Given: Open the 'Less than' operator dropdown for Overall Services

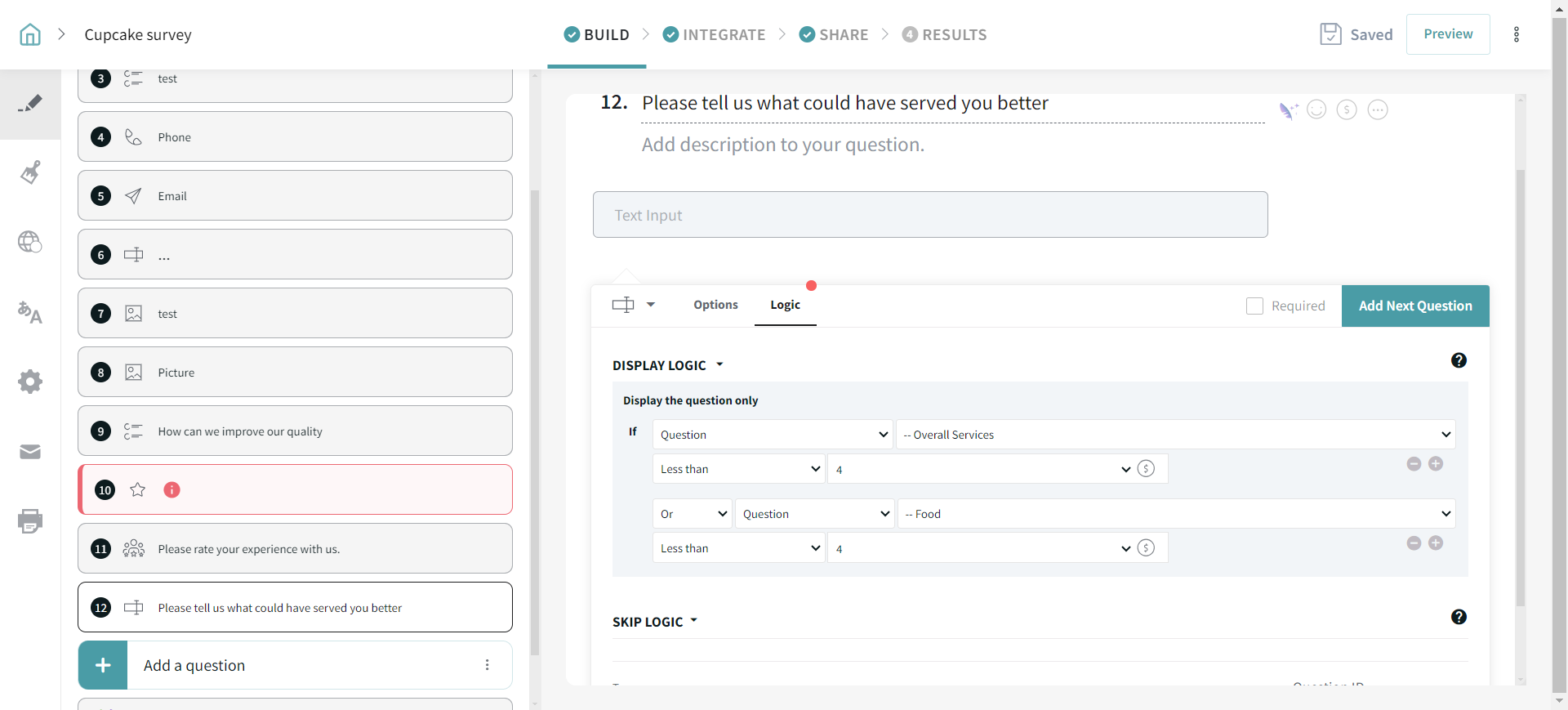Looking at the screenshot, I should (x=739, y=469).
